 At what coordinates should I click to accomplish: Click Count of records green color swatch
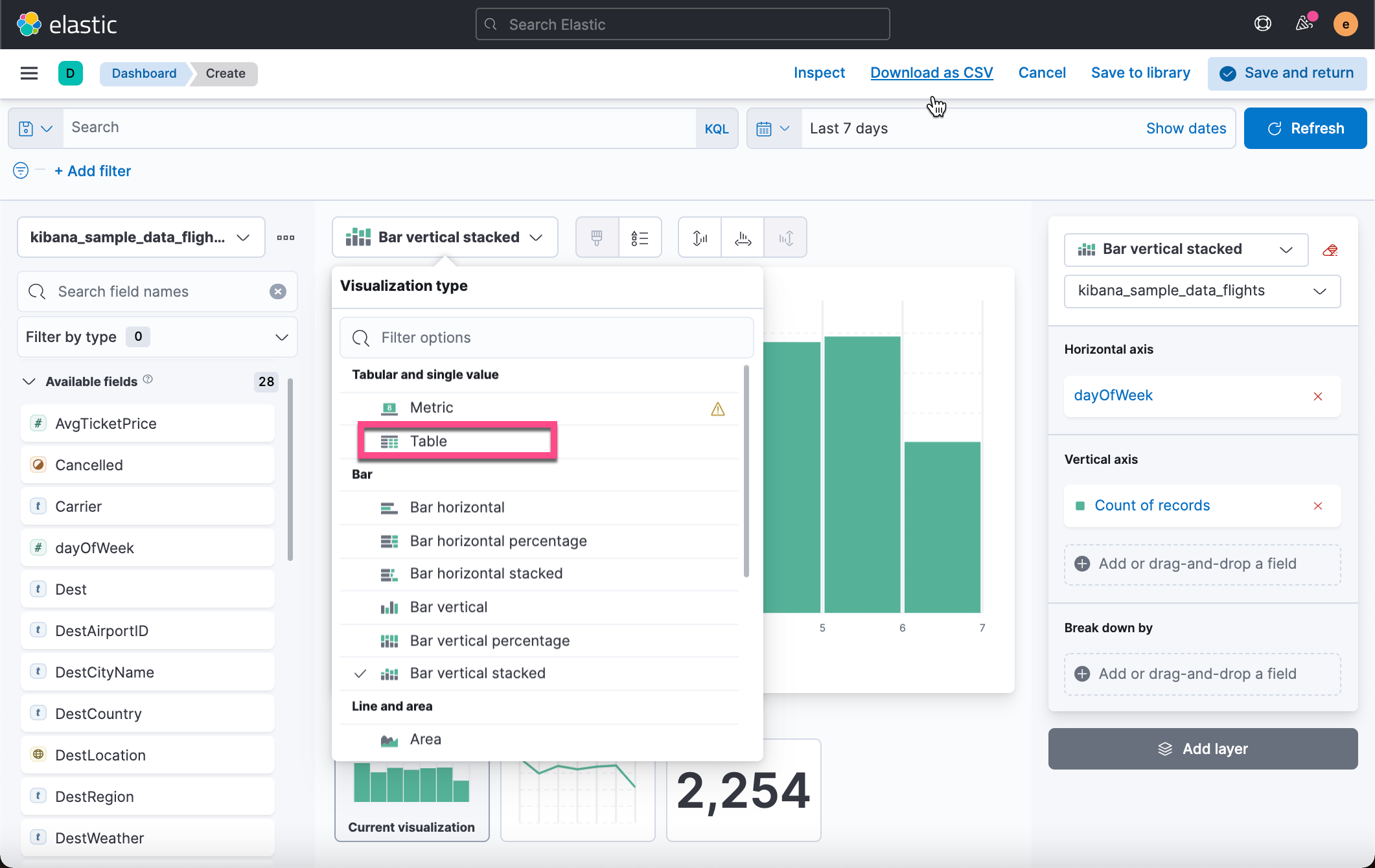pyautogui.click(x=1080, y=506)
